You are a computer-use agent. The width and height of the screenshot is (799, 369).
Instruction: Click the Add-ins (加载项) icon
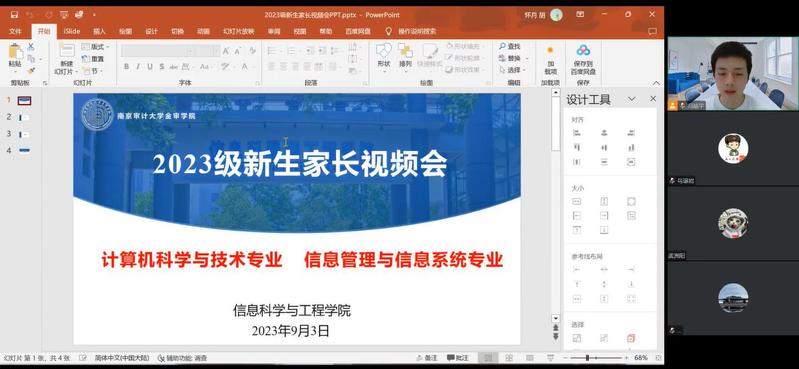coord(550,59)
